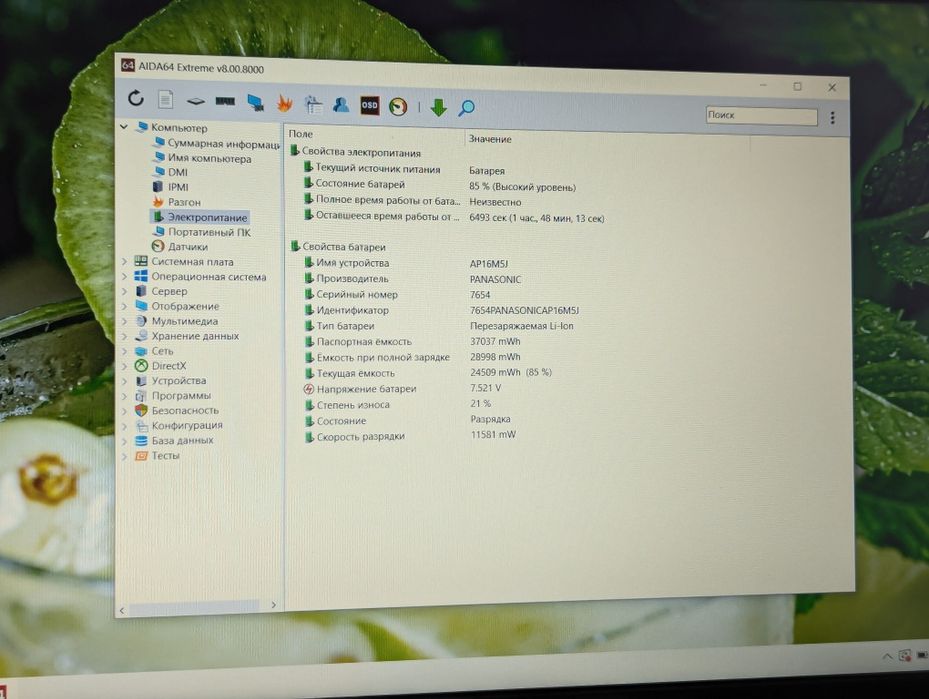Viewport: 929px width, 699px height.
Task: Open the DMI tree item
Action: coord(170,172)
